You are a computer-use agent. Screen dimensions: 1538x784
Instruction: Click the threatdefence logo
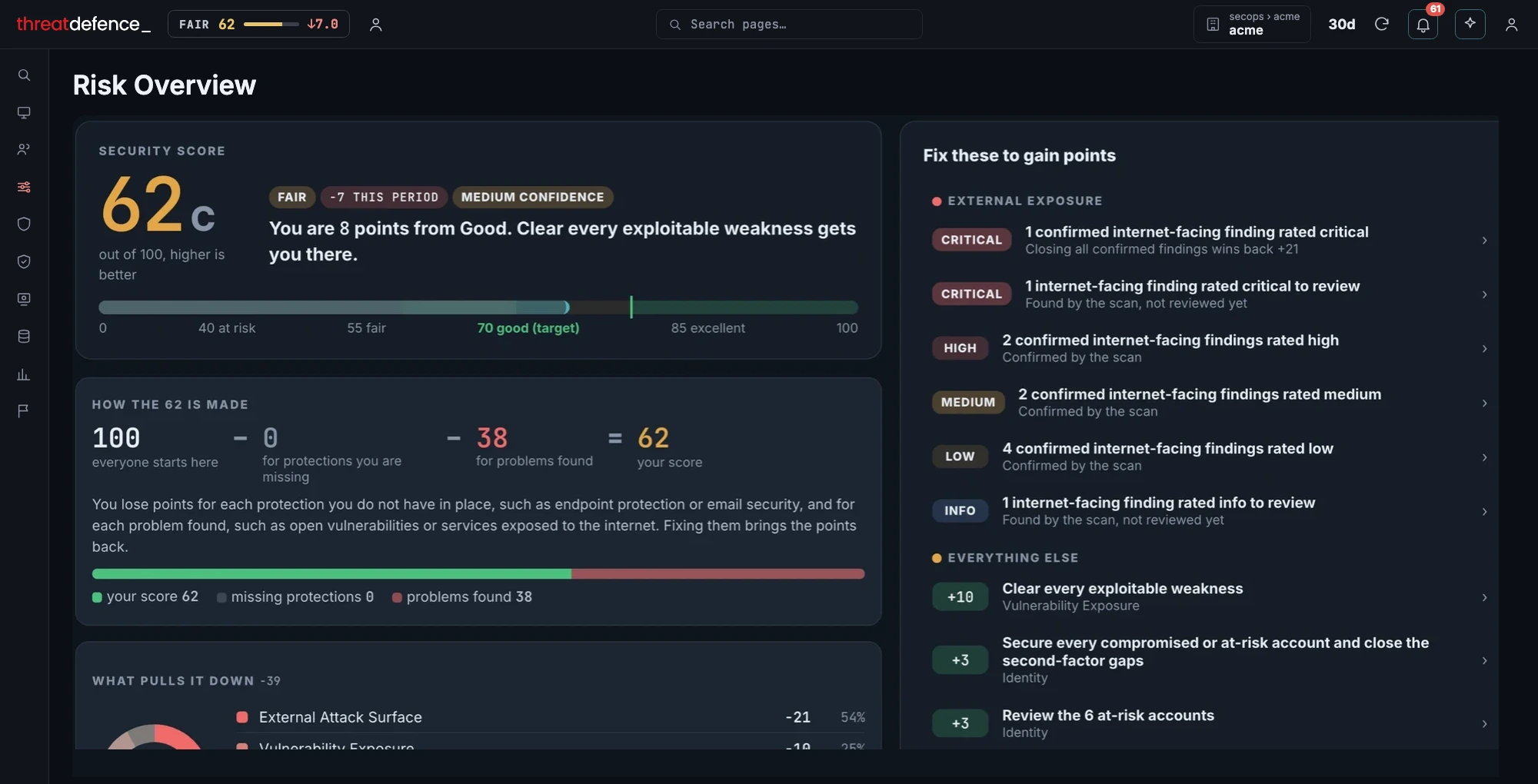(83, 24)
